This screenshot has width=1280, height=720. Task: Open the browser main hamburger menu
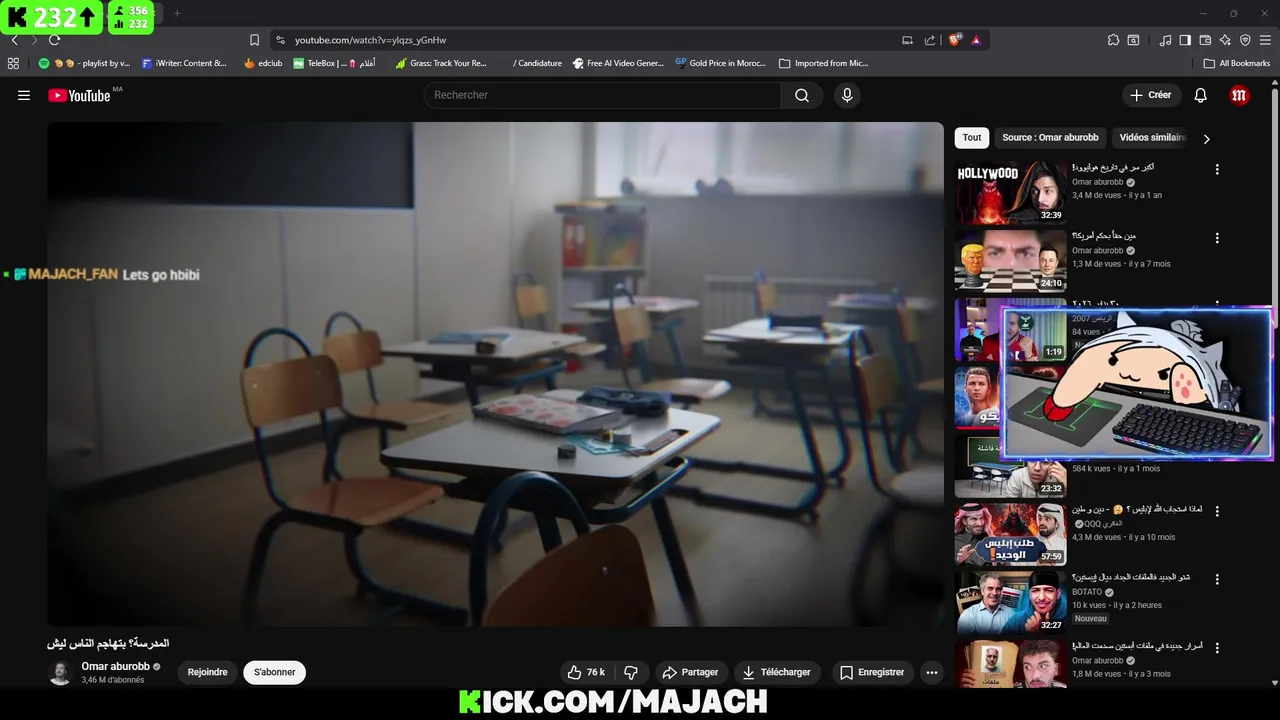pyautogui.click(x=1265, y=40)
